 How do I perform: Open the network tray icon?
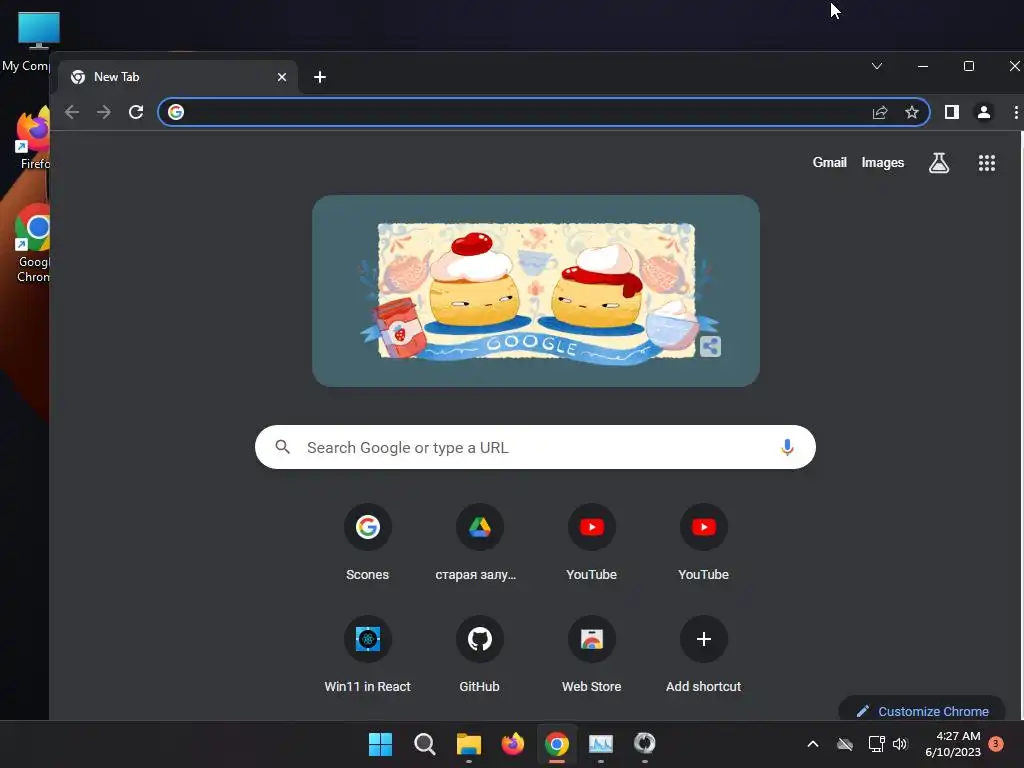[x=876, y=744]
